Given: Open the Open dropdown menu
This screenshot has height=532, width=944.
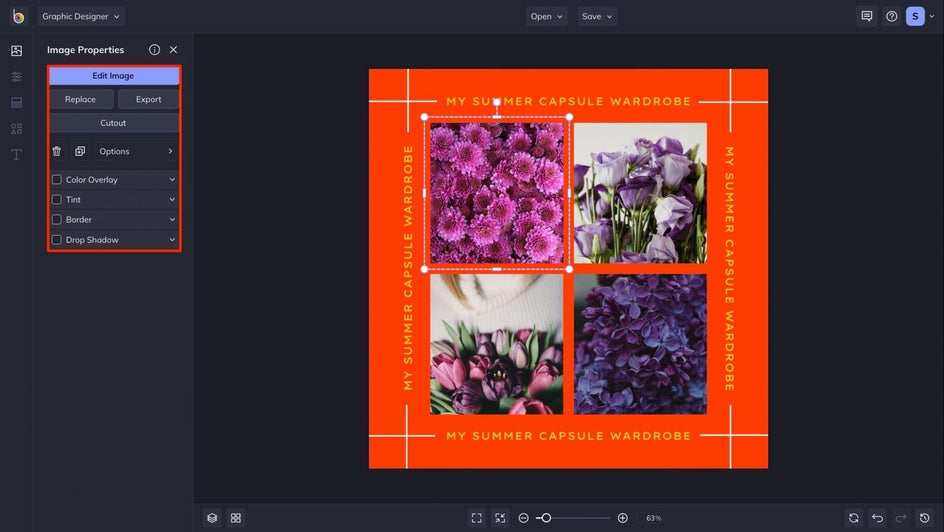Looking at the screenshot, I should pos(547,16).
